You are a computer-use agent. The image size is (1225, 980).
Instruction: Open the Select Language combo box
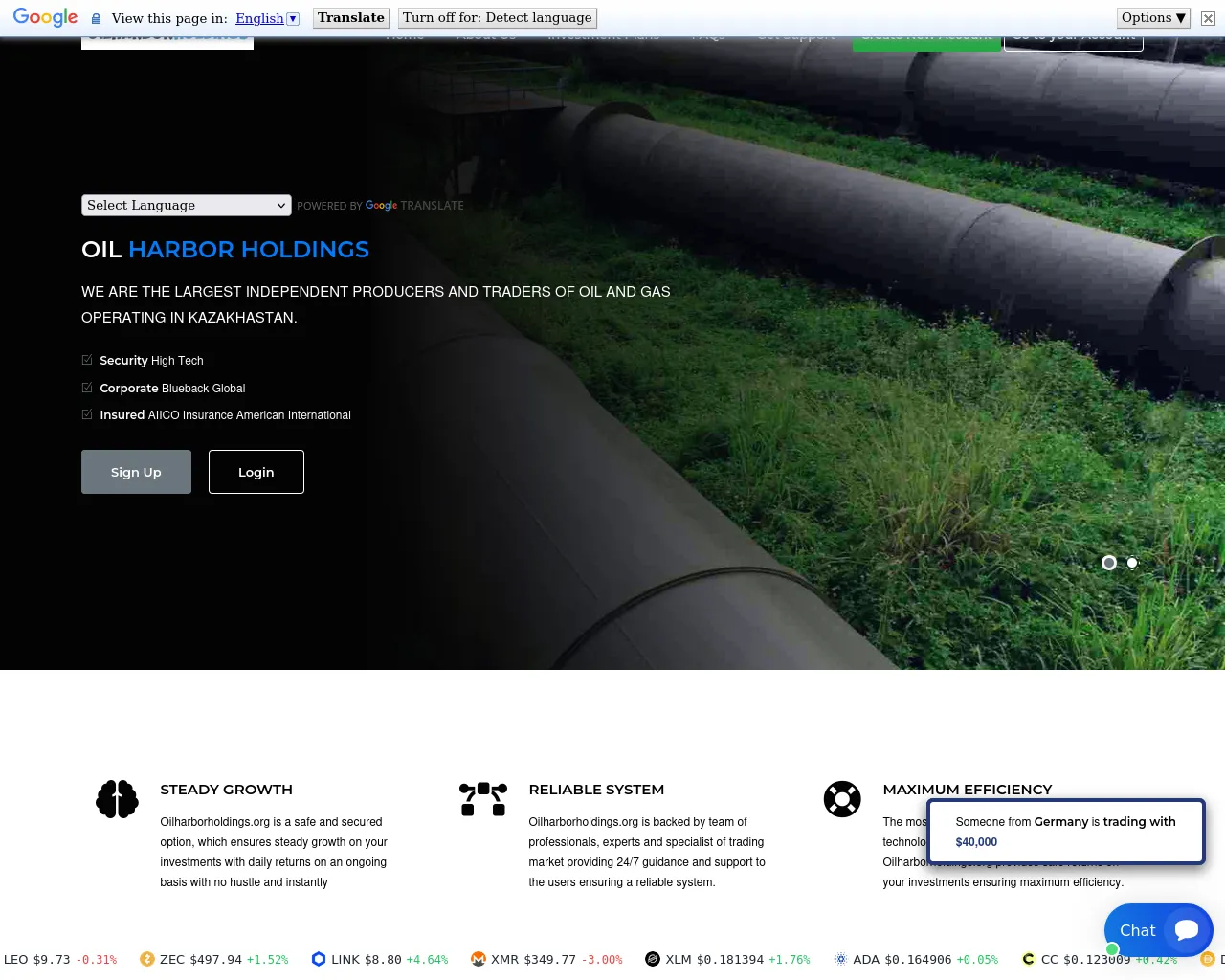point(187,205)
